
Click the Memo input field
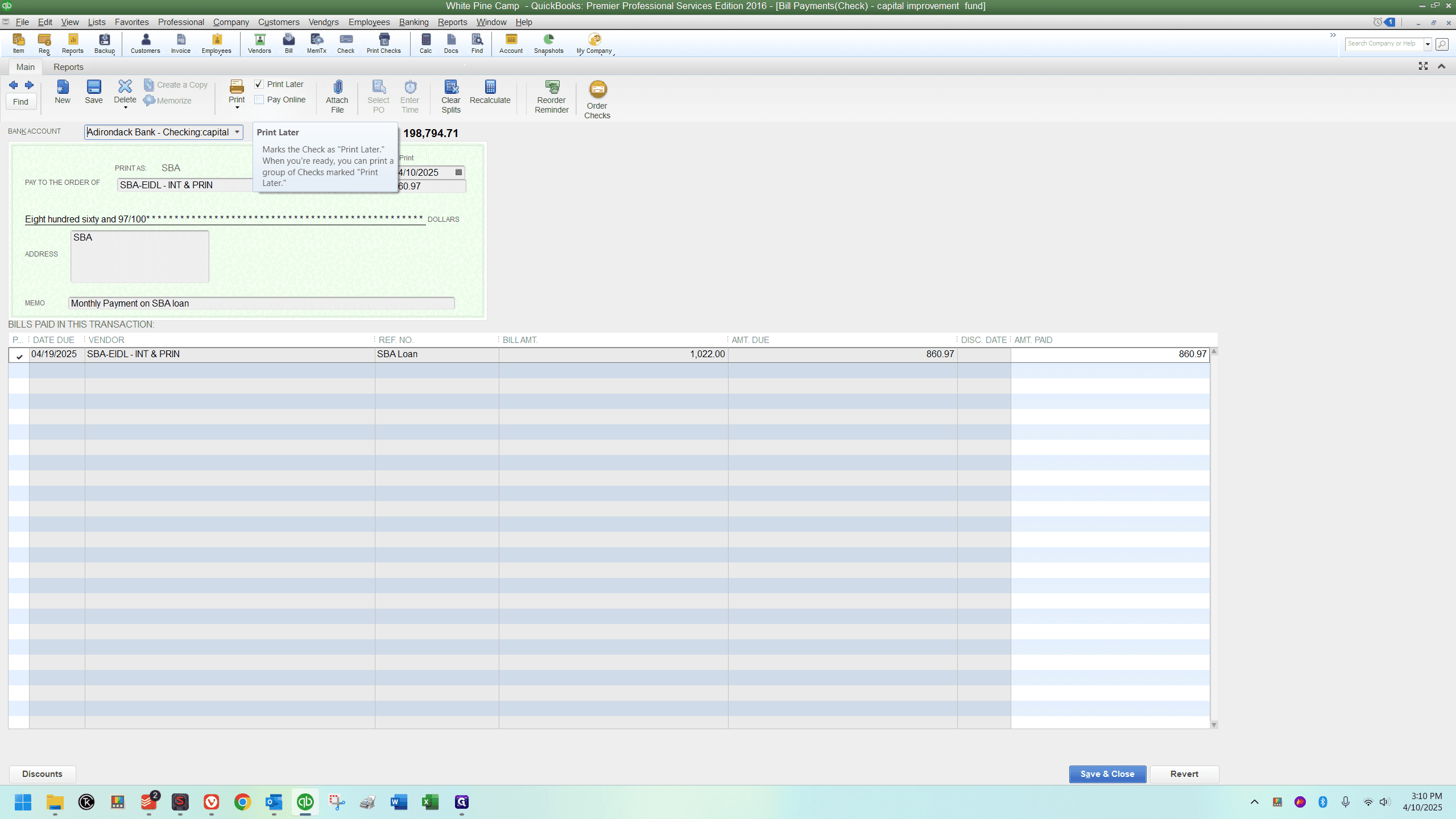[x=262, y=303]
